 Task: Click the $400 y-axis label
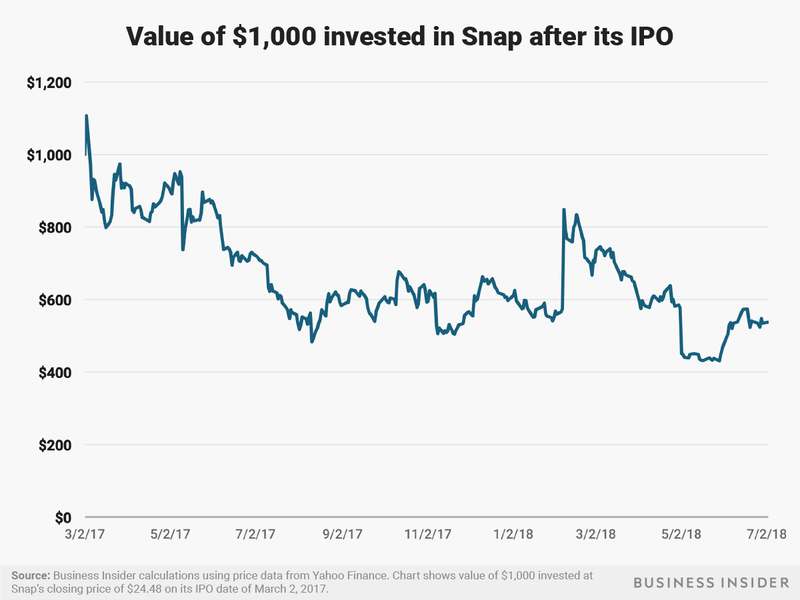pyautogui.click(x=55, y=372)
